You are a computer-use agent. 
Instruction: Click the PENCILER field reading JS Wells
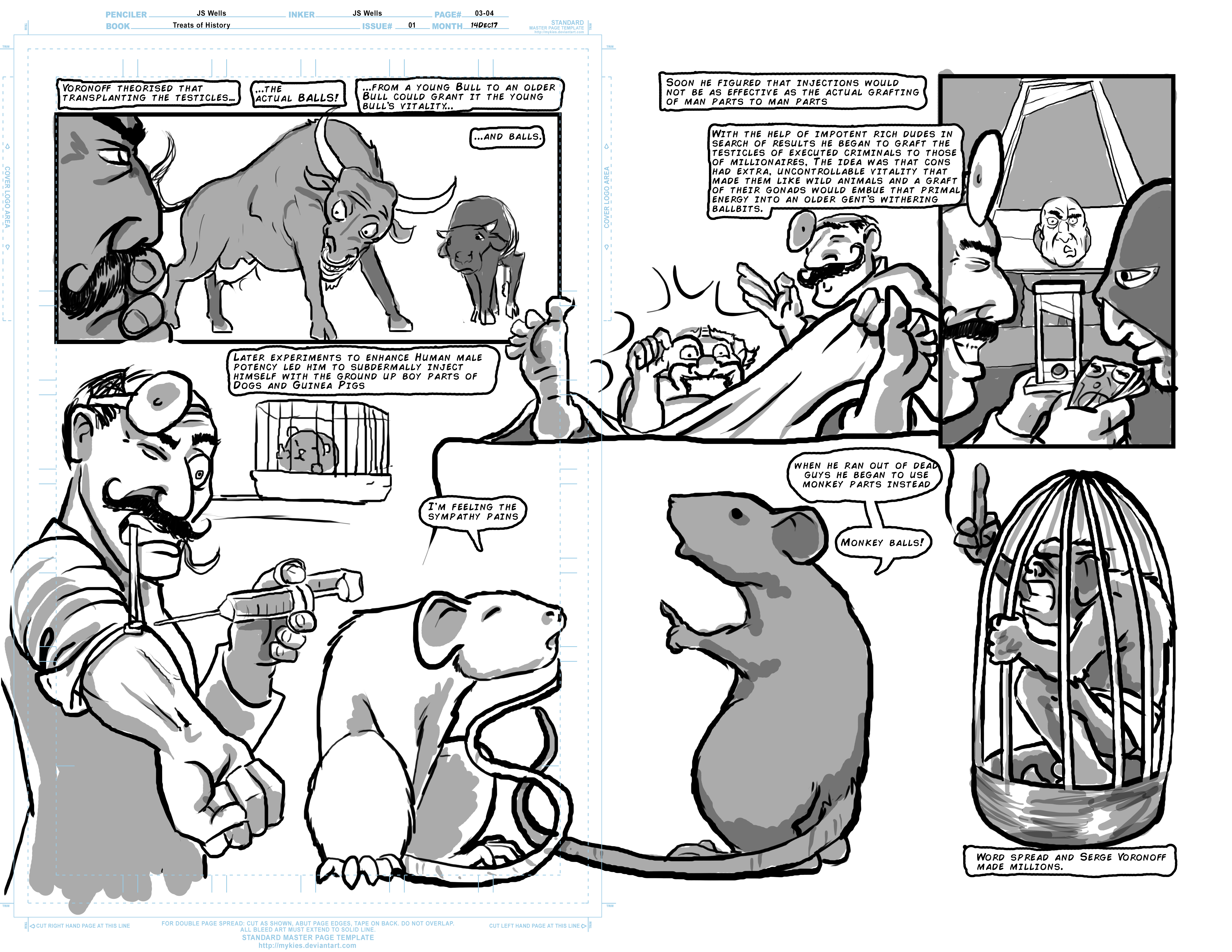coord(211,13)
